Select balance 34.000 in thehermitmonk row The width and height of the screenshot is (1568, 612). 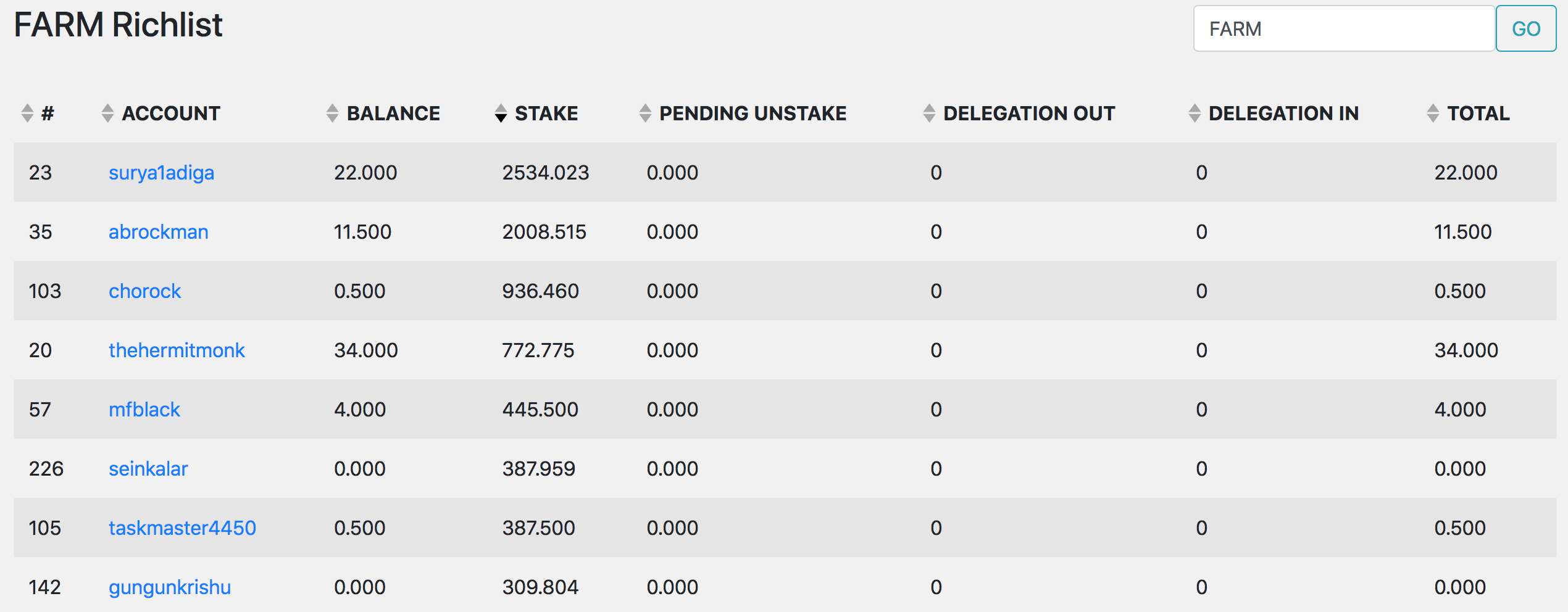point(366,350)
